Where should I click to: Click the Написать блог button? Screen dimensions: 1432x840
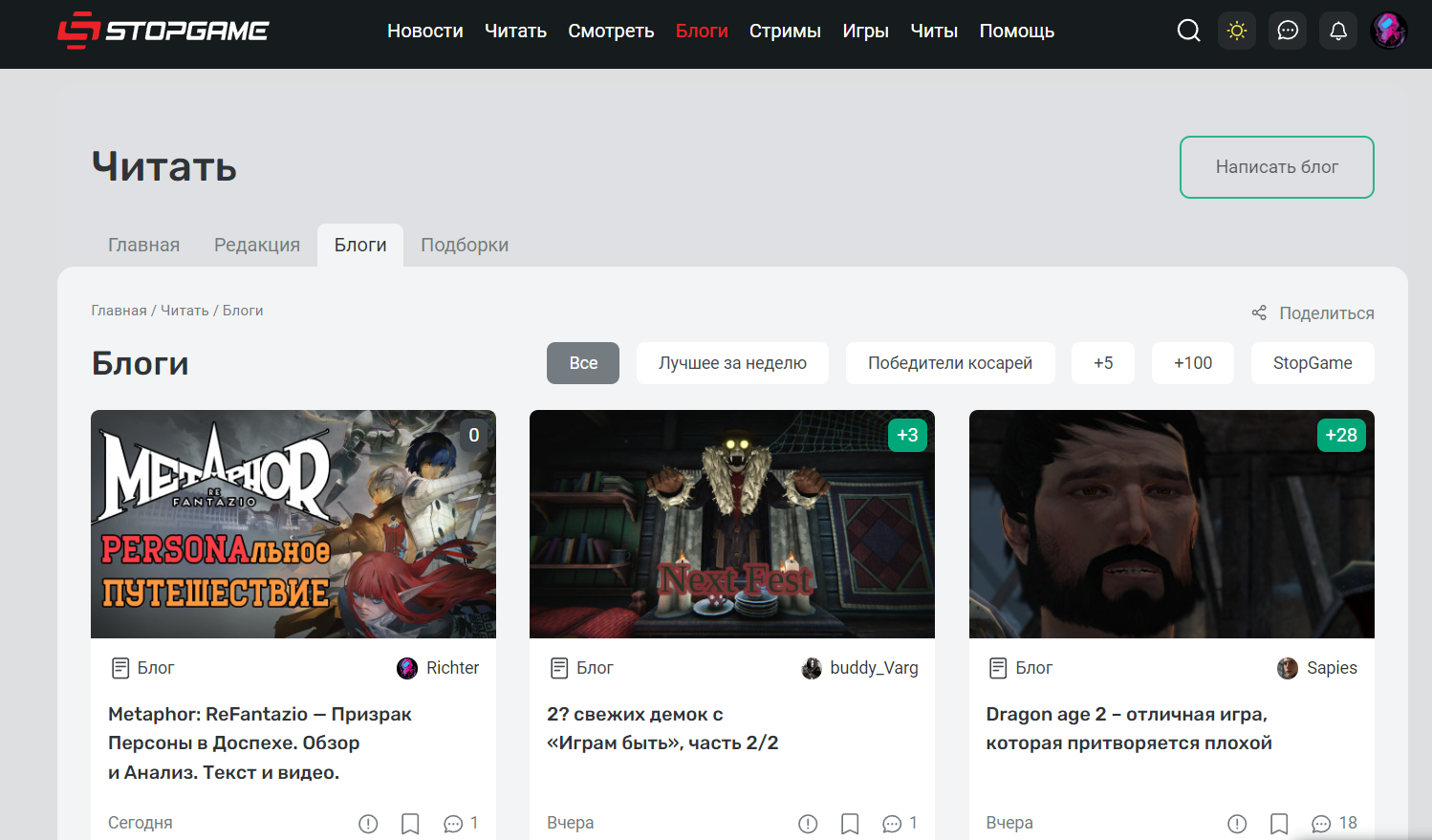(x=1277, y=167)
